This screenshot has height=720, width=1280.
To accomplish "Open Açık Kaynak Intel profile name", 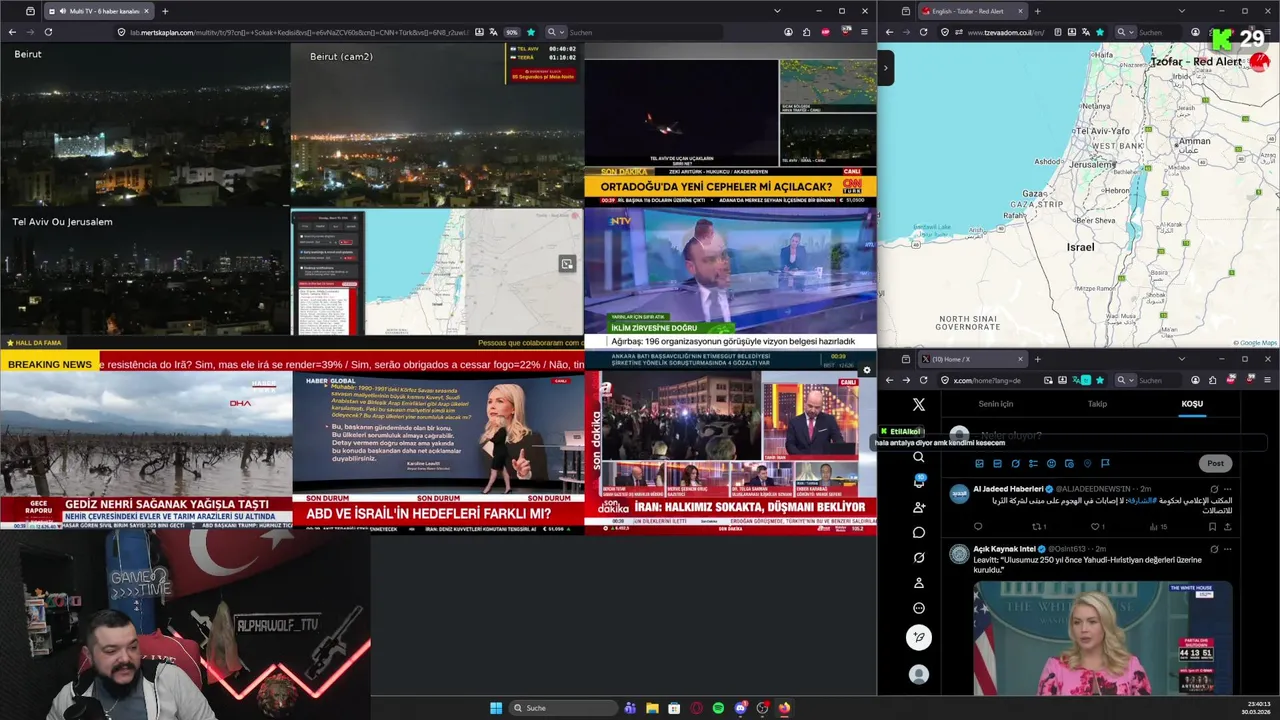I will (x=1005, y=549).
